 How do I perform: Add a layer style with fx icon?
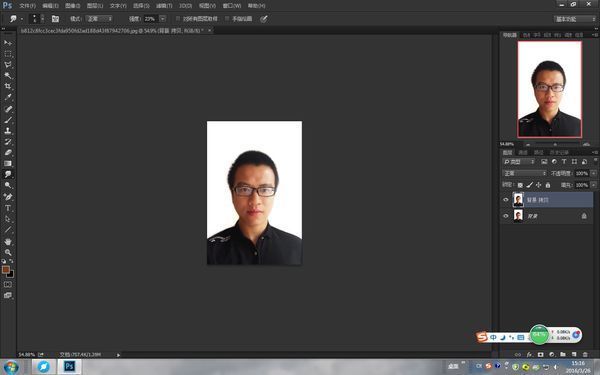coord(529,355)
